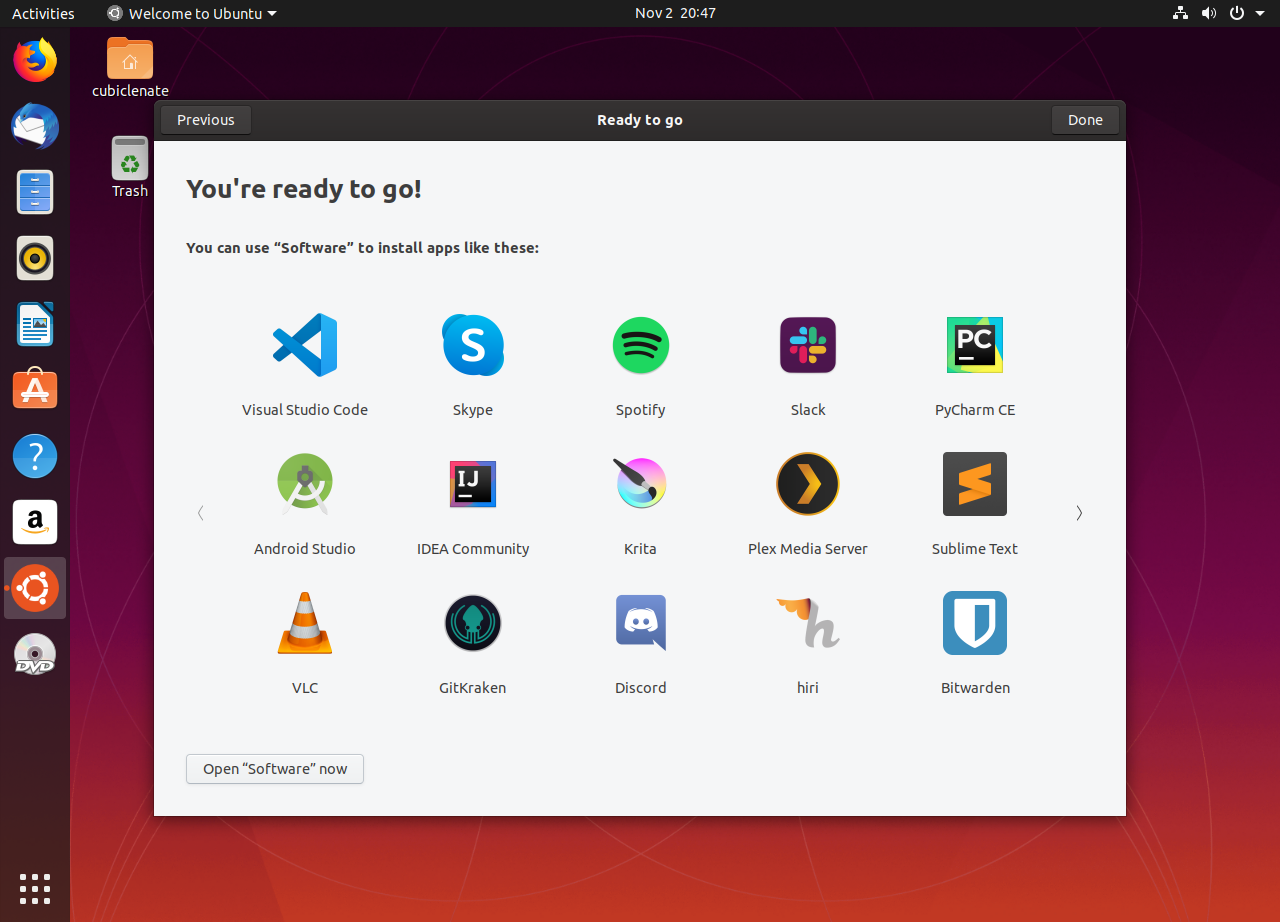
Task: Select the Skype icon
Action: [472, 345]
